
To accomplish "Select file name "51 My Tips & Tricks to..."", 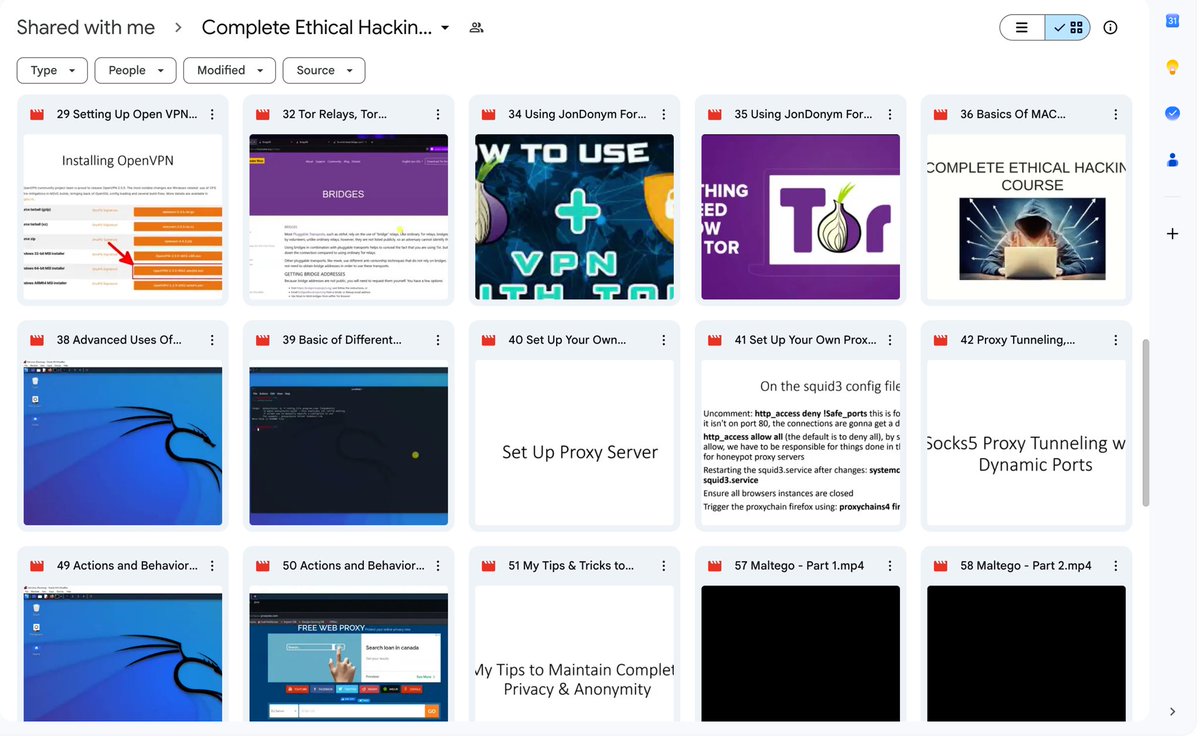I will 571,566.
